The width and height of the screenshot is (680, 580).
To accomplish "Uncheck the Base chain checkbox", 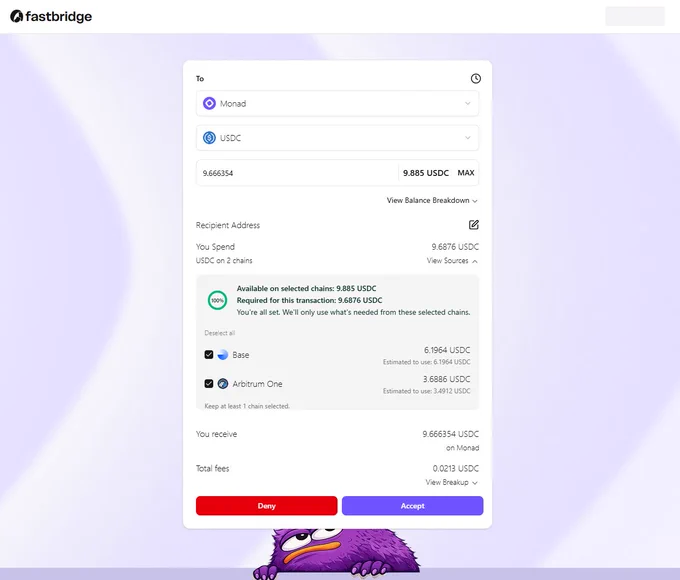I will tap(209, 355).
